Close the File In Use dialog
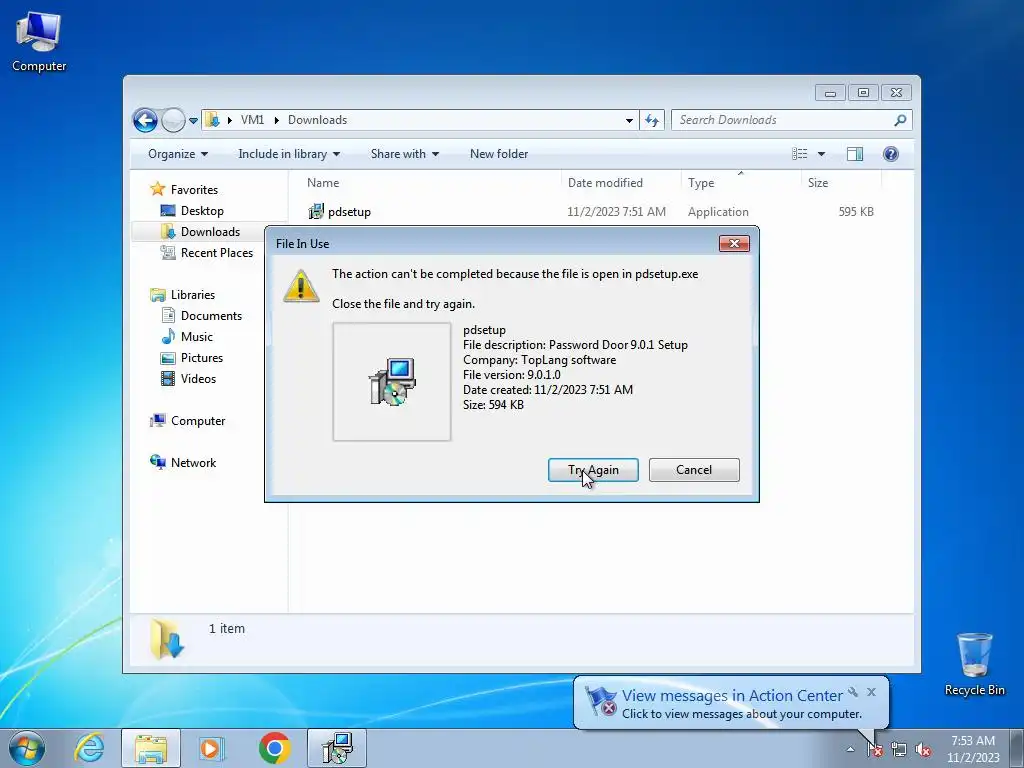Viewport: 1024px width, 768px height. [734, 244]
